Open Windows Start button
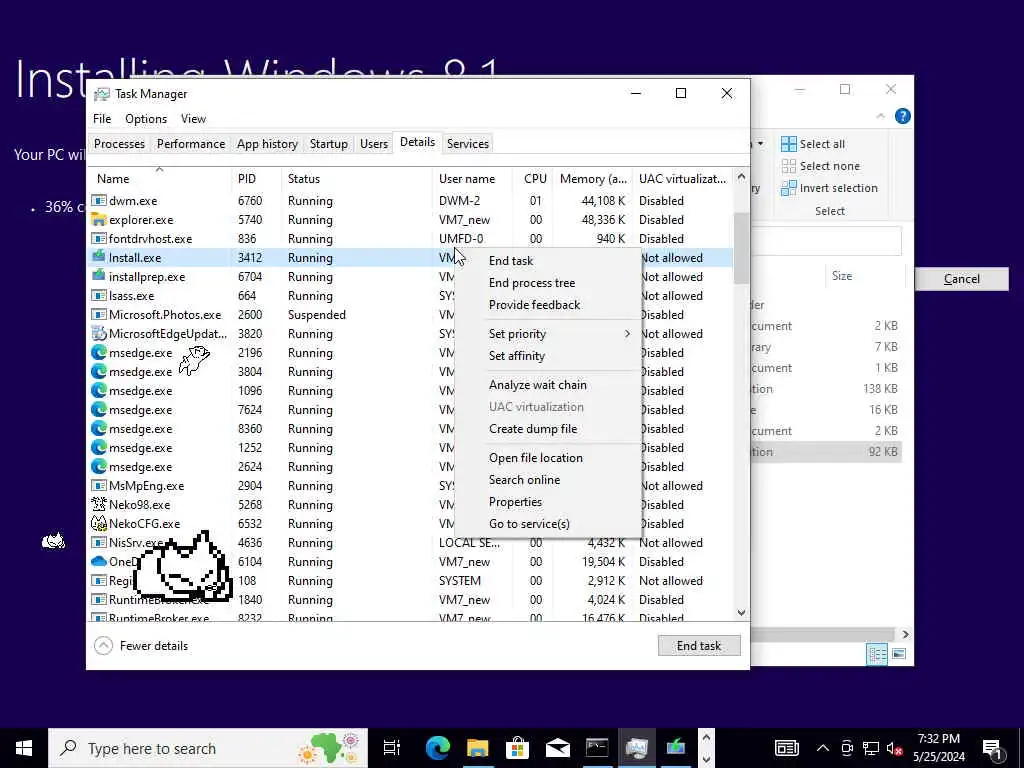1024x768 pixels. click(x=24, y=748)
